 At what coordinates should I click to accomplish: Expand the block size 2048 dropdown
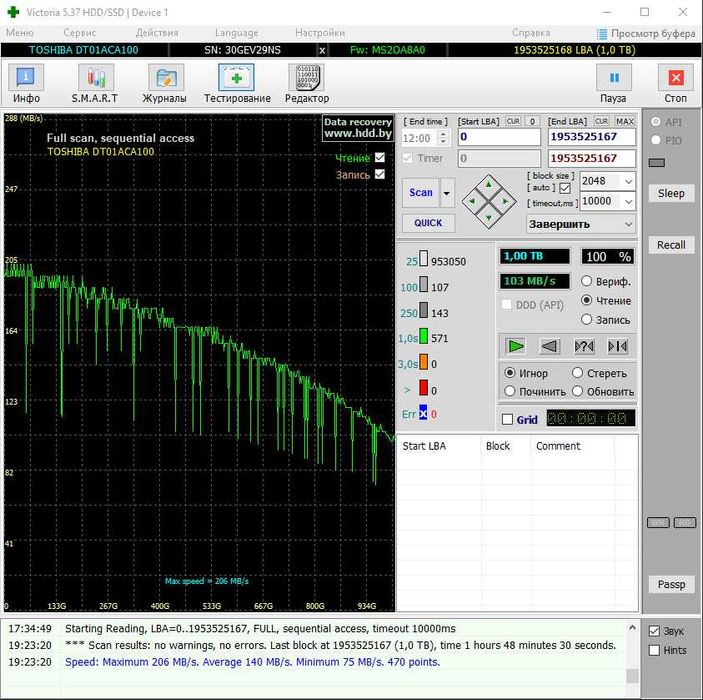627,181
